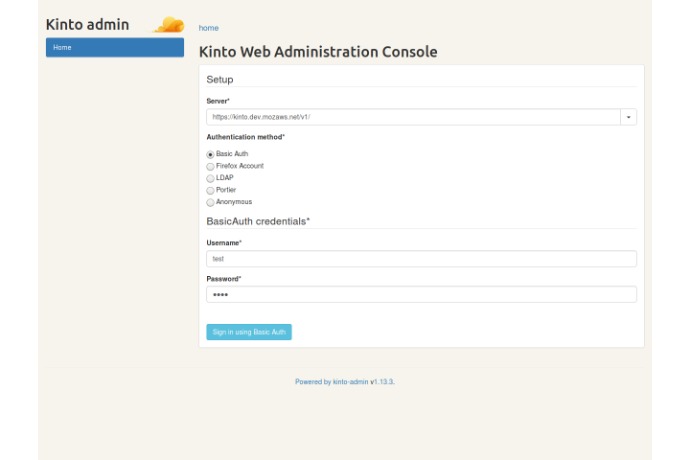690x460 pixels.
Task: Pick the Portier authentication radio
Action: 210,191
